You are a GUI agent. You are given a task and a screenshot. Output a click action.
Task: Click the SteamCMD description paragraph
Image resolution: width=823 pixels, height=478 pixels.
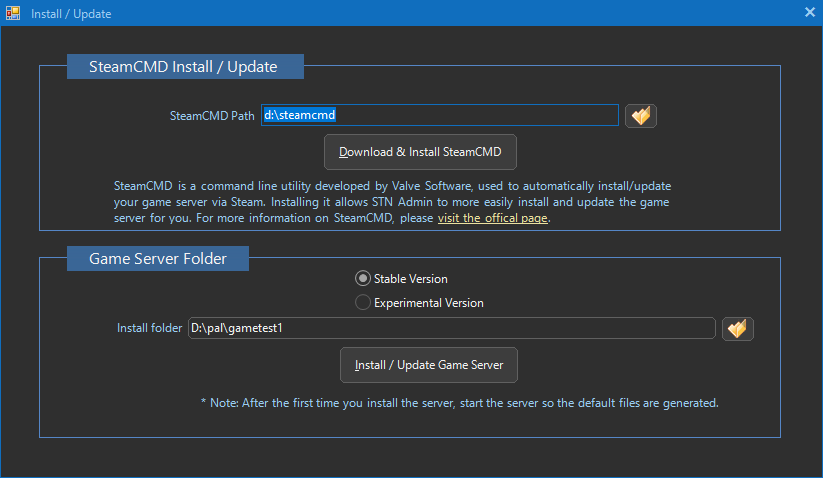click(x=392, y=202)
